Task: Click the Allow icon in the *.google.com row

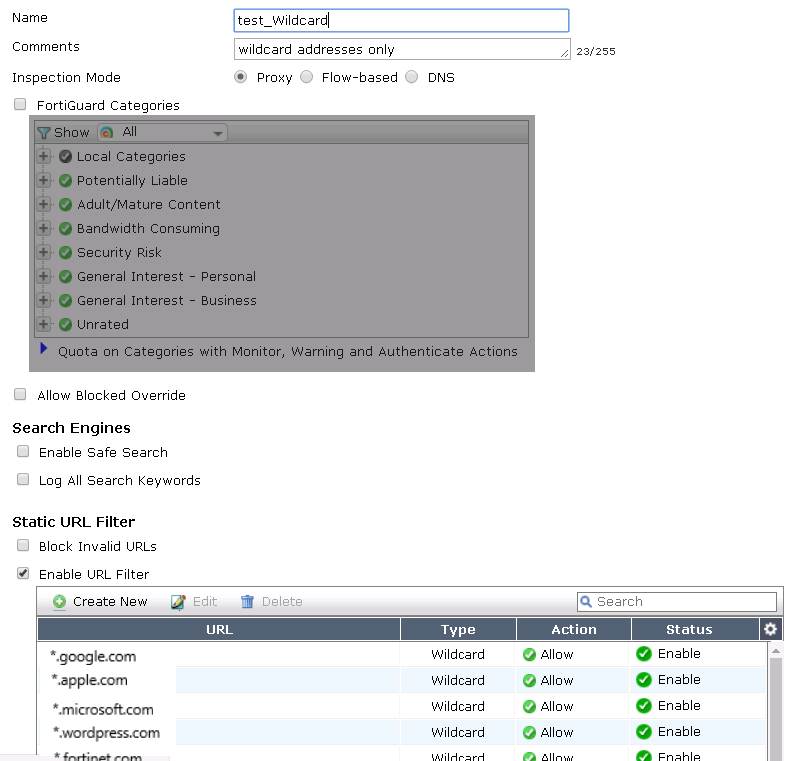Action: 529,654
